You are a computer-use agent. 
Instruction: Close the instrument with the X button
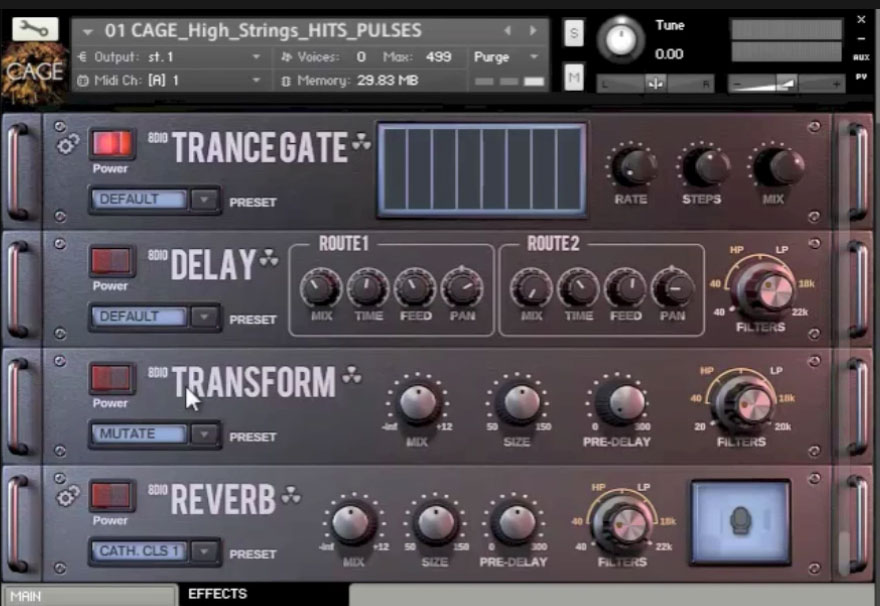861,20
